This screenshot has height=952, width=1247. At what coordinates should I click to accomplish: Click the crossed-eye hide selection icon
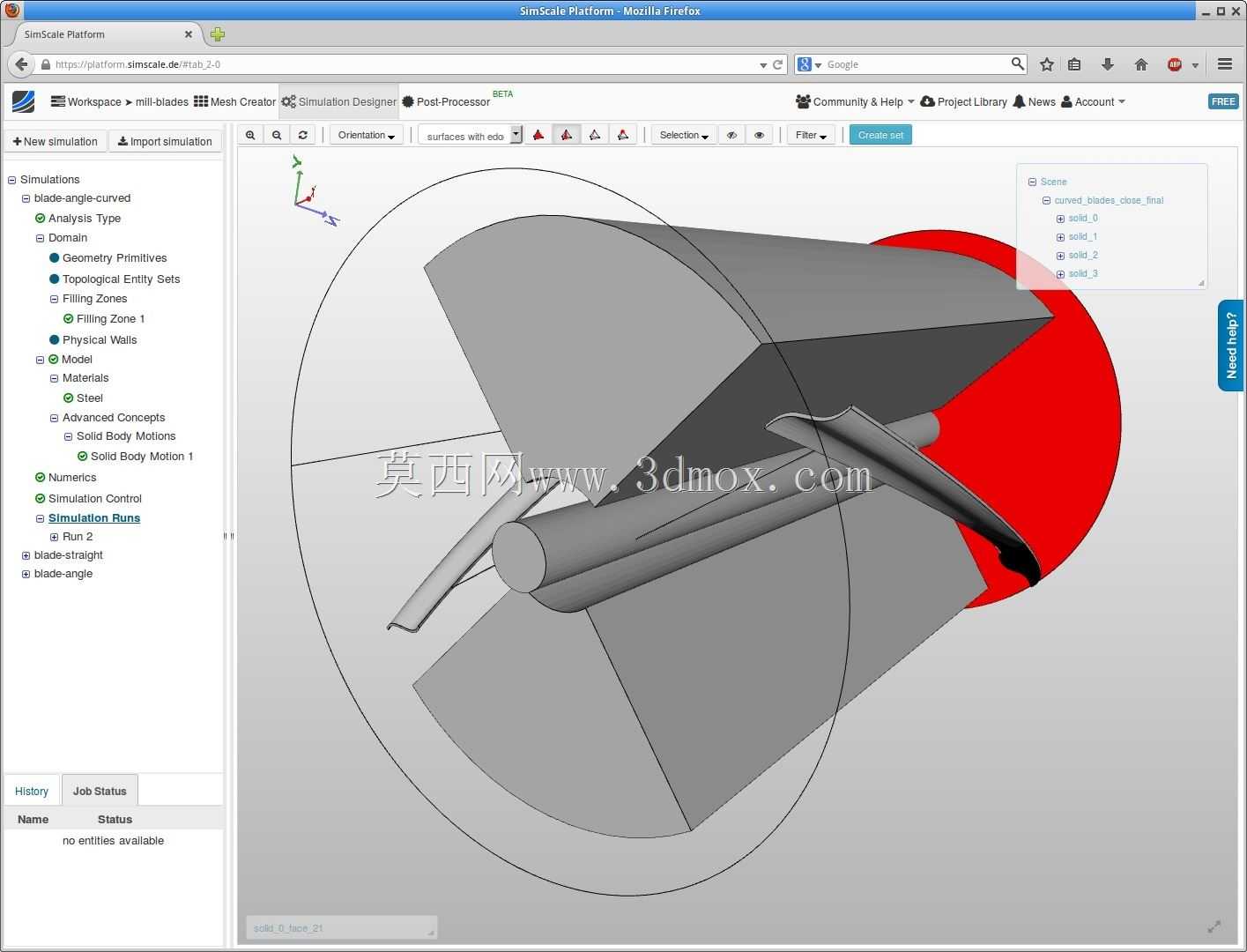coord(731,135)
